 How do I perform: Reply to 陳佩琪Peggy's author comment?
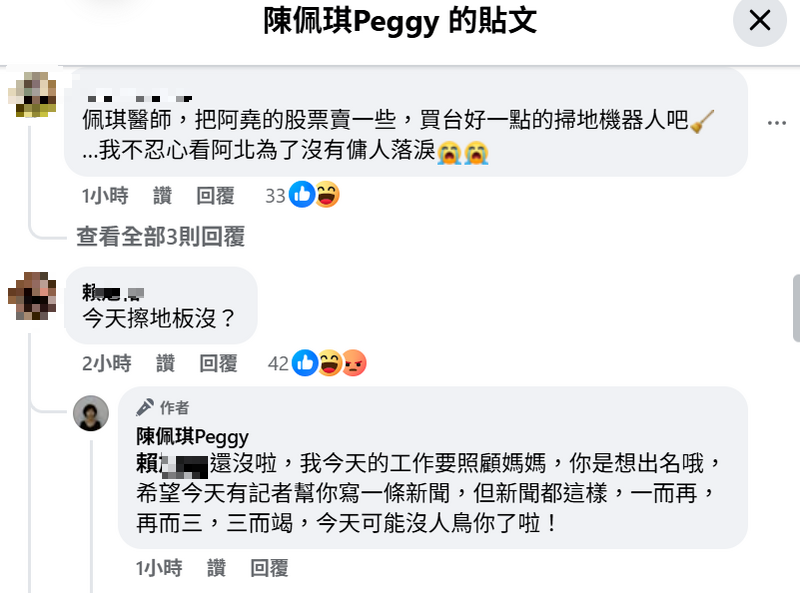pyautogui.click(x=269, y=568)
